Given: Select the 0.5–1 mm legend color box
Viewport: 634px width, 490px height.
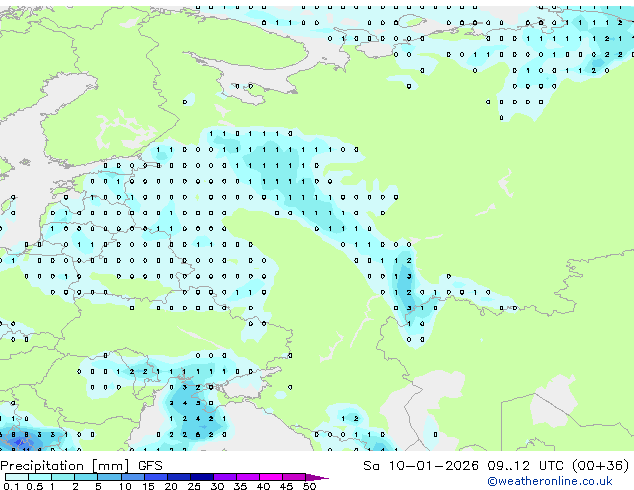Looking at the screenshot, I should tap(40, 477).
